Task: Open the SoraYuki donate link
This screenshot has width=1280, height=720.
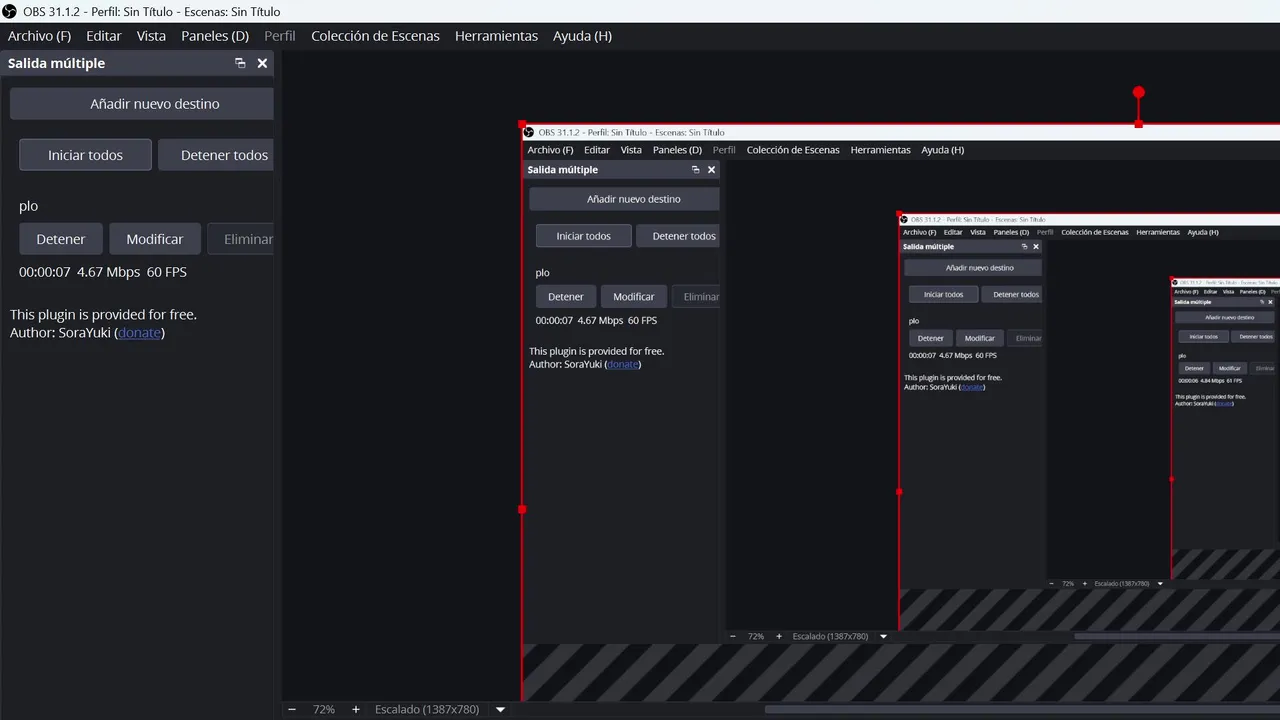Action: coord(139,333)
